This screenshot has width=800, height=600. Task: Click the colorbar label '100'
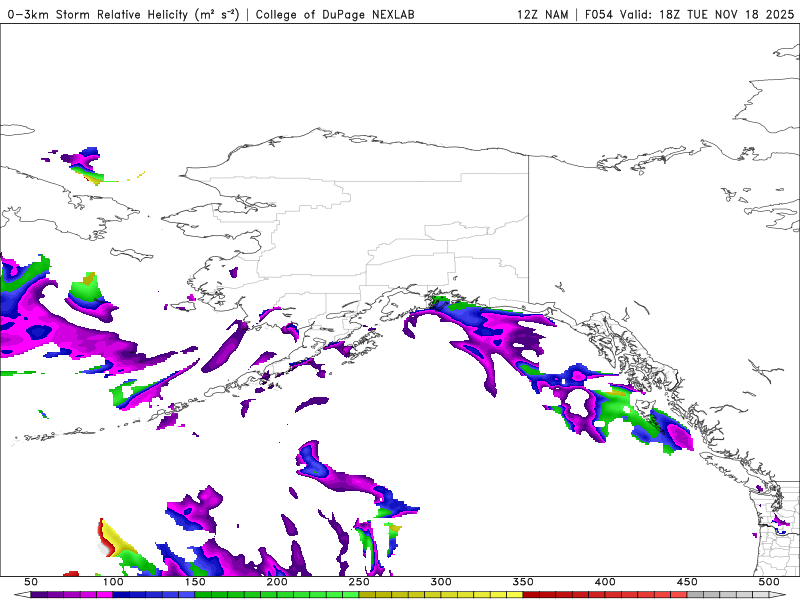point(113,582)
